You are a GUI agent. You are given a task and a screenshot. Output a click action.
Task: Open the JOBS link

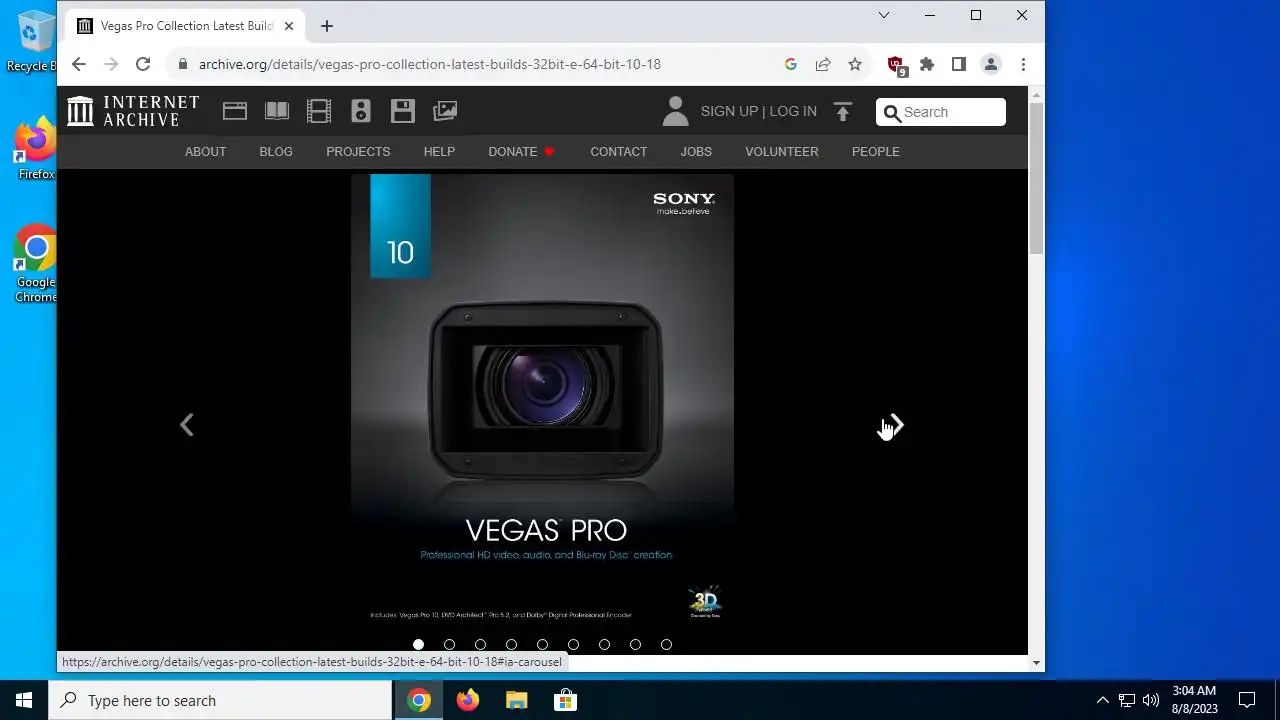click(x=696, y=152)
